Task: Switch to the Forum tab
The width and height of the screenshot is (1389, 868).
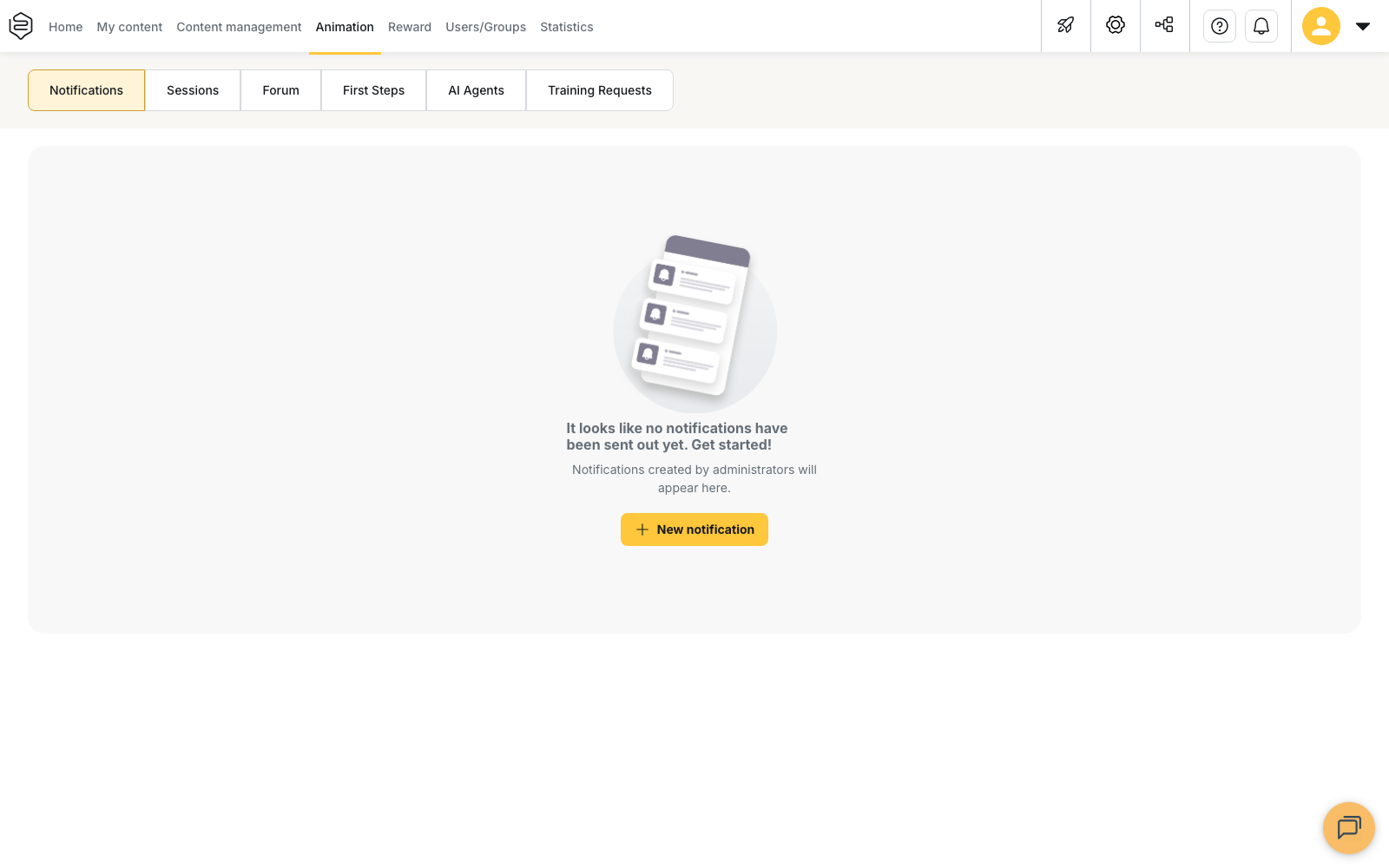Action: 281,90
